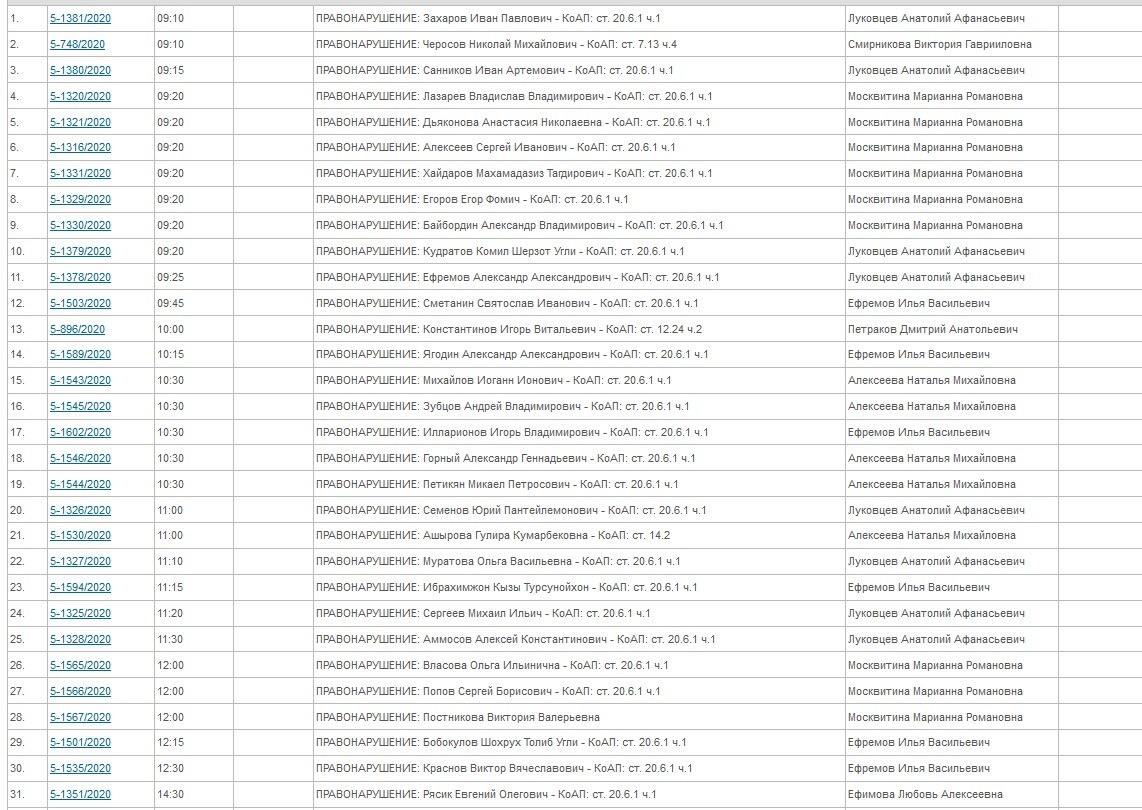Screen dimensions: 1142x810
Task: Click case number 5-1320/2020
Action: tap(80, 96)
